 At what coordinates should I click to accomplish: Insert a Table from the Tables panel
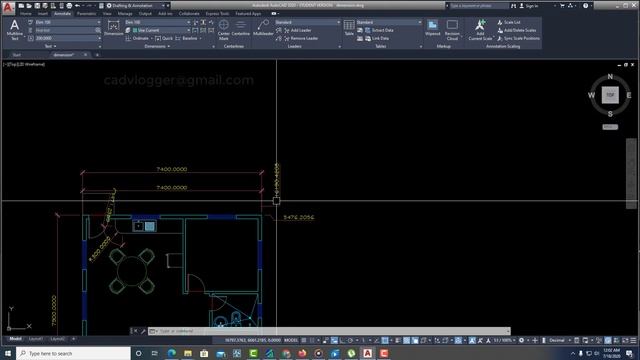(x=349, y=28)
